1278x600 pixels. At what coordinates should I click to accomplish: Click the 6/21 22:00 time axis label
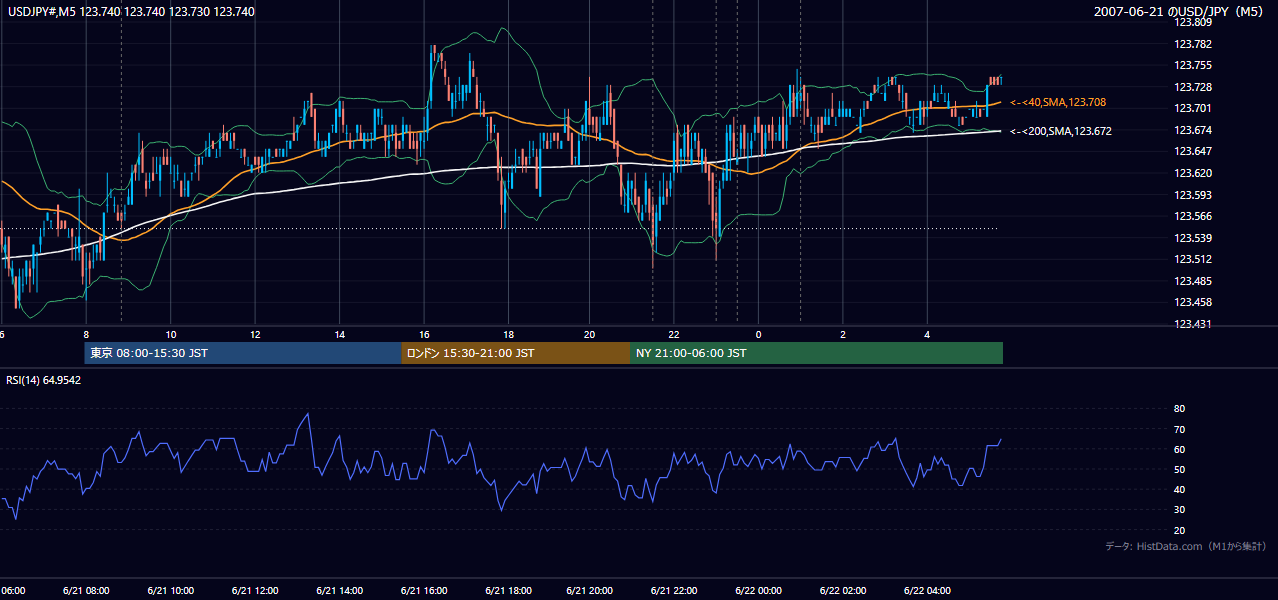coord(675,591)
